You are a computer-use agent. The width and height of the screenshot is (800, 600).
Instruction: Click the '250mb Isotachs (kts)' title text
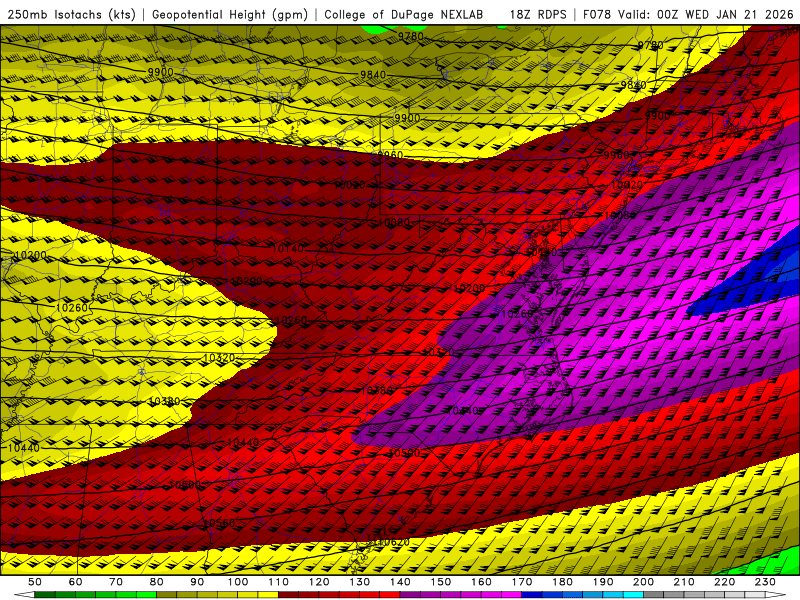(71, 14)
